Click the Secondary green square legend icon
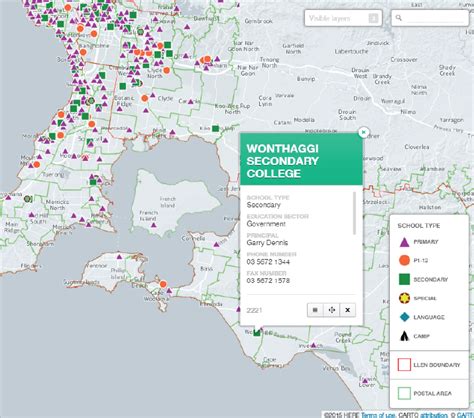 coord(404,279)
